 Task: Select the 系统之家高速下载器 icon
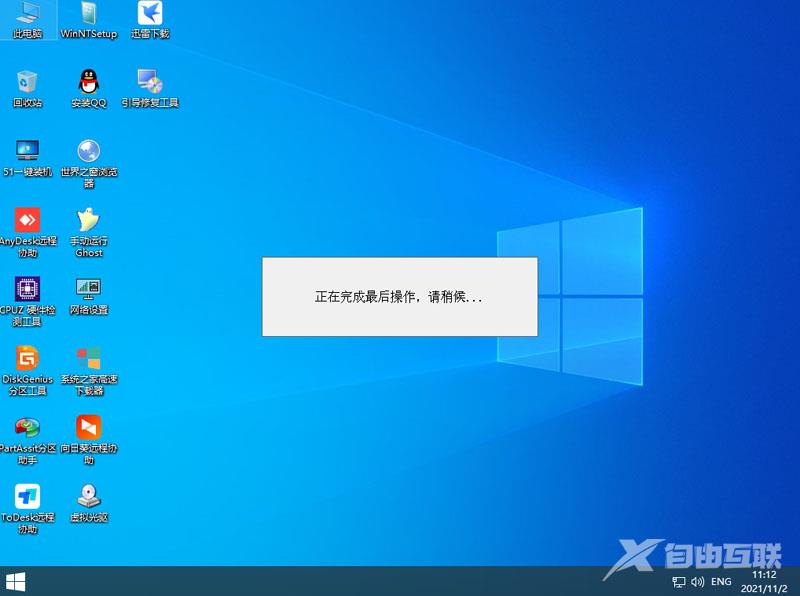(89, 371)
